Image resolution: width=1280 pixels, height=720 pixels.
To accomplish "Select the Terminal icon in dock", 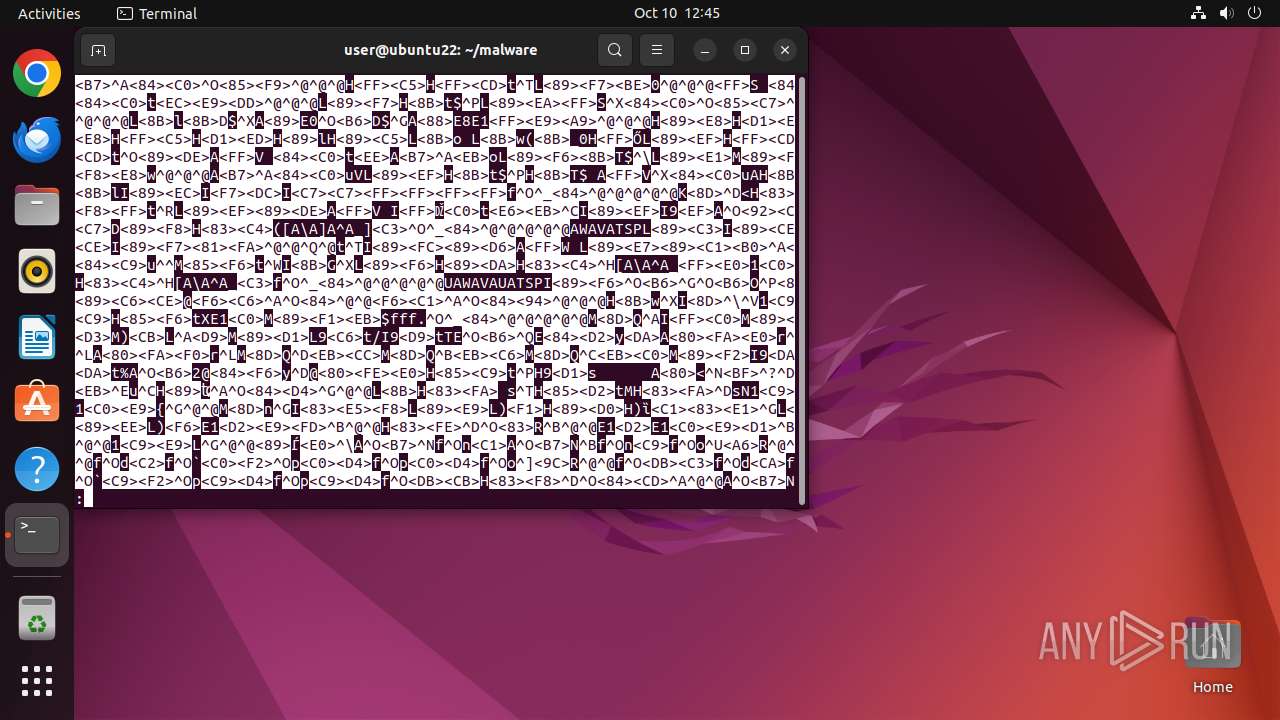I will click(37, 535).
